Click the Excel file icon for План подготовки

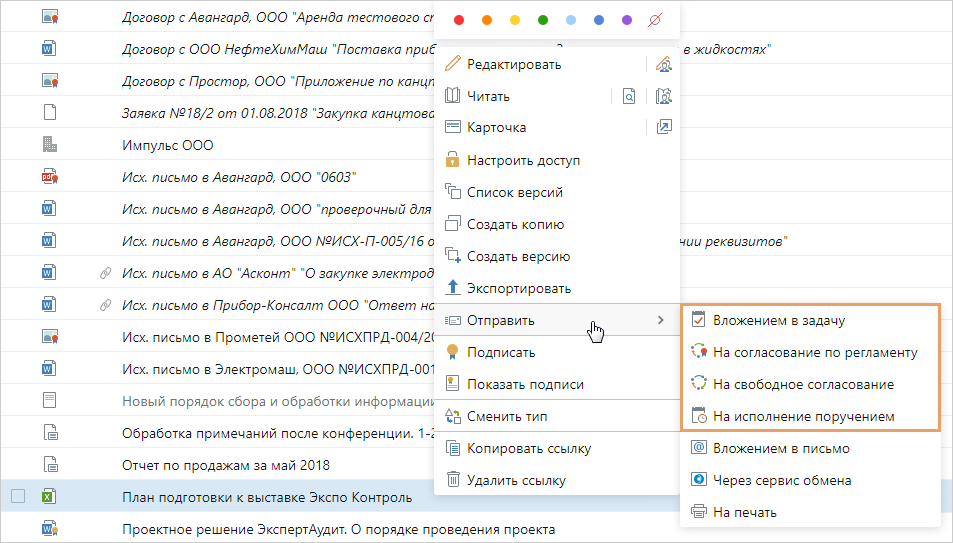tap(48, 497)
